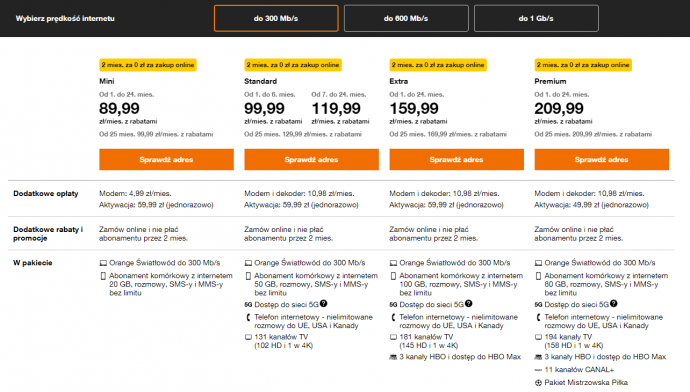
Task: Click 'Pakiet Mistrzowska Piłka' text
Action: tap(586, 383)
